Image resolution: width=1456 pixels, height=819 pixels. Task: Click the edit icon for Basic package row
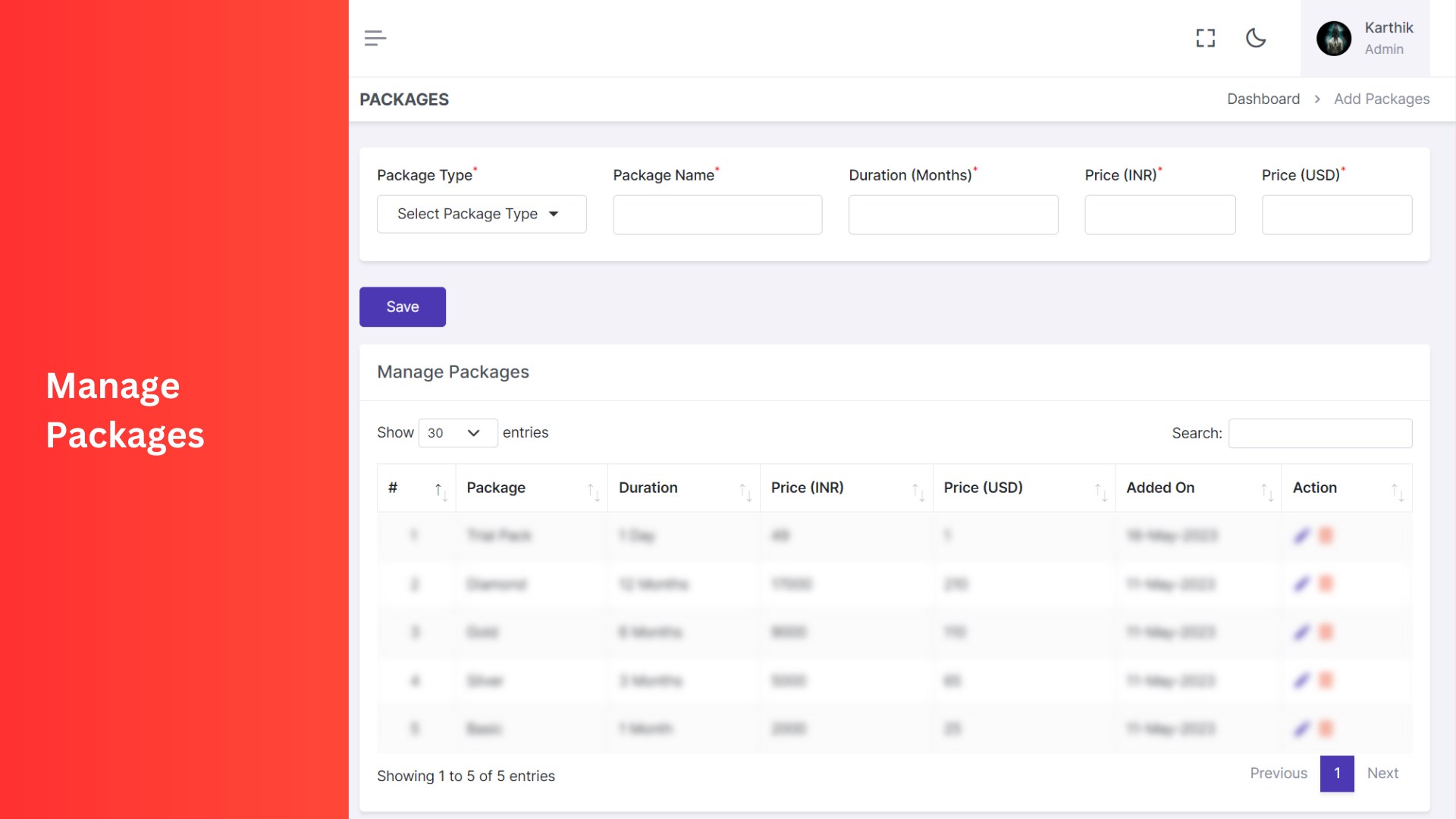(1302, 728)
